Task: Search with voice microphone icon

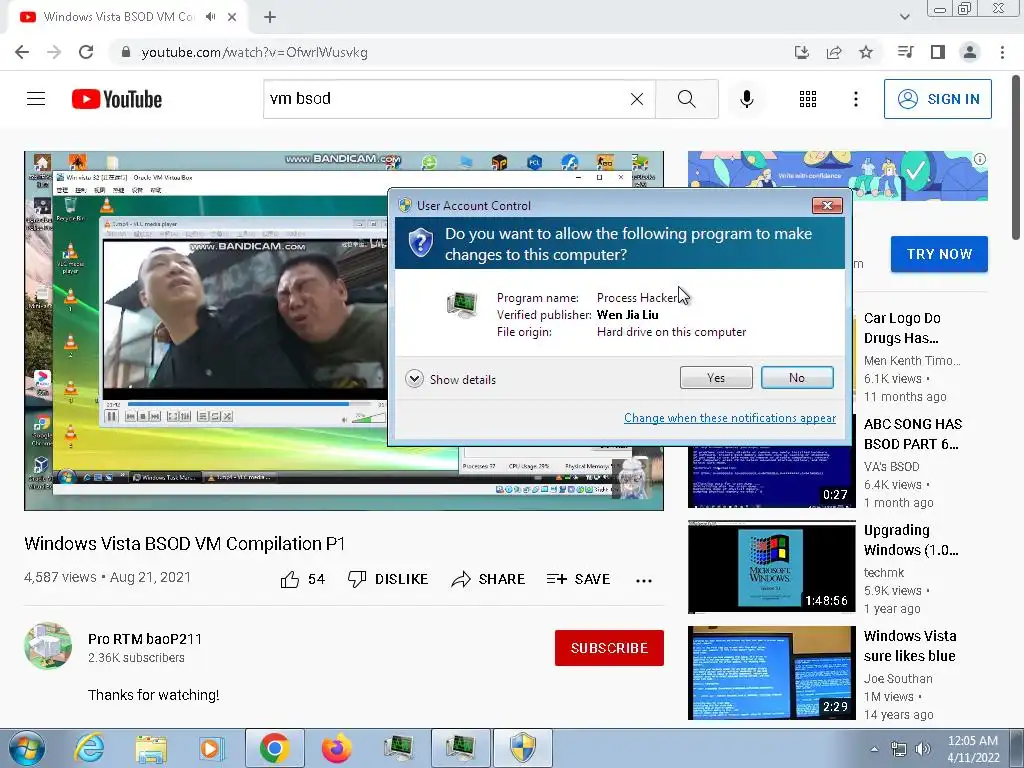Action: (x=746, y=99)
